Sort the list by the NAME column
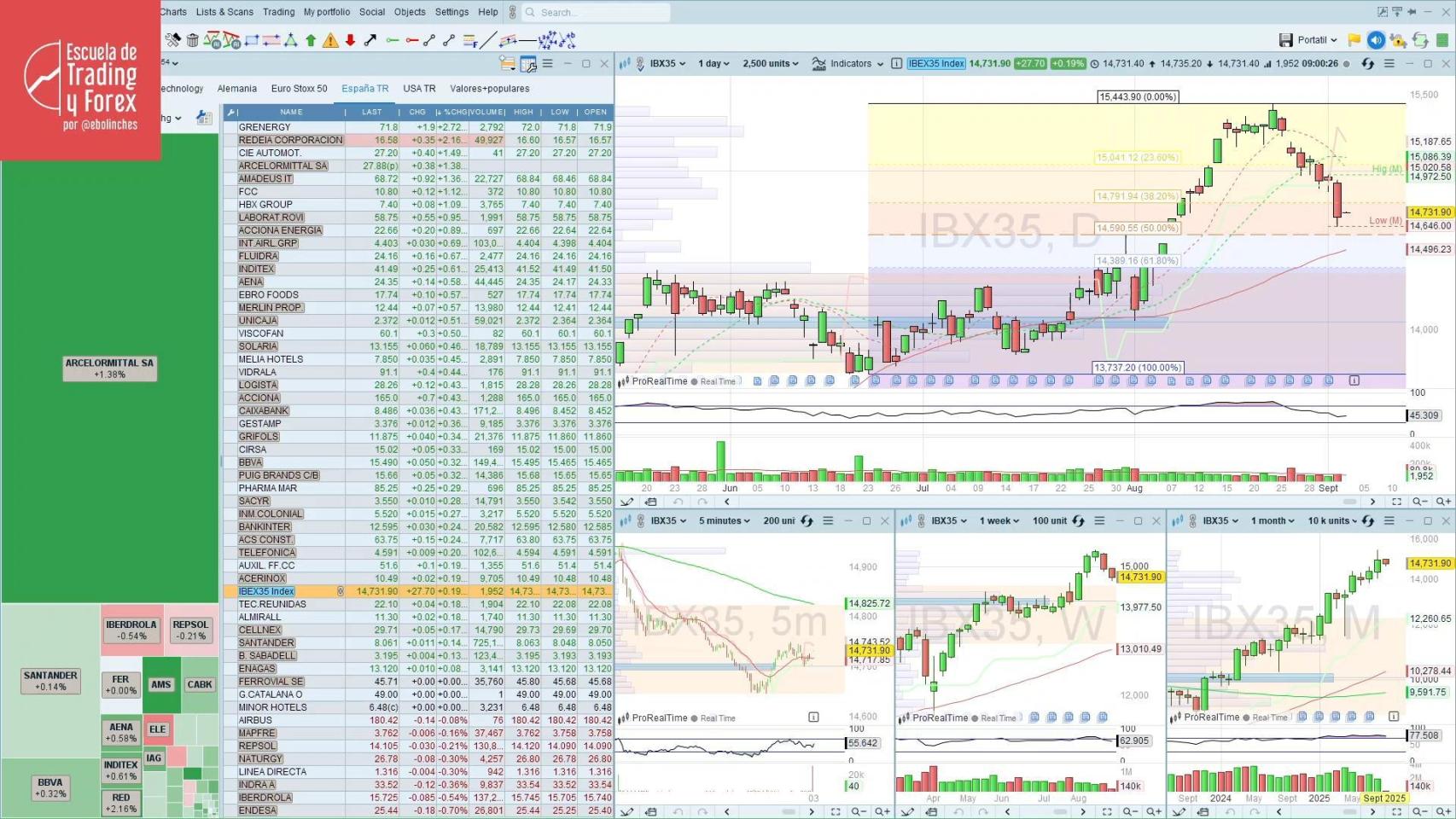The image size is (1456, 819). [291, 112]
